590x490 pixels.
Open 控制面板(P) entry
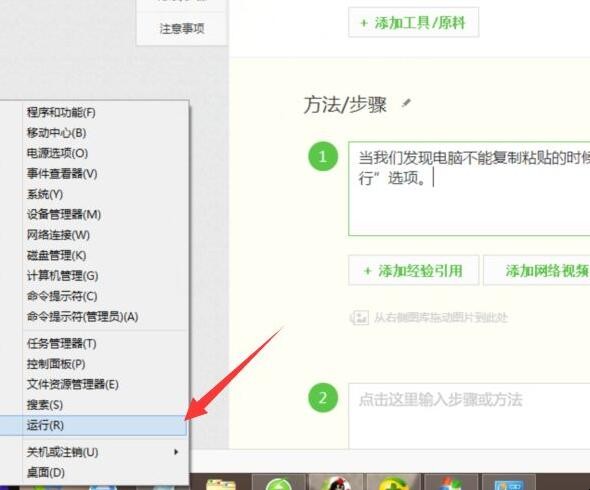94,364
